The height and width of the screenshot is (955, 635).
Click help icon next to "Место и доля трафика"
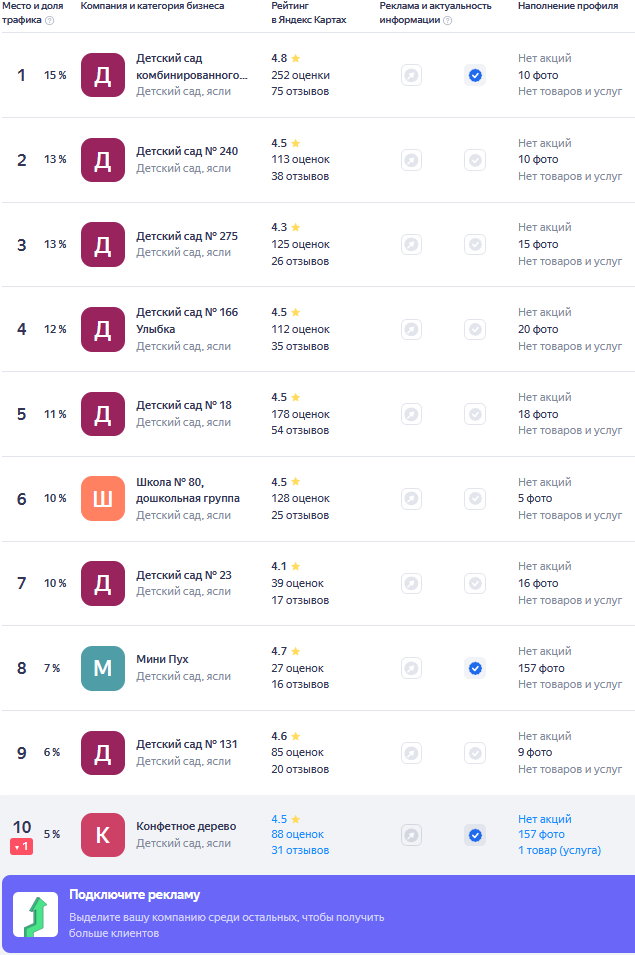tap(50, 20)
